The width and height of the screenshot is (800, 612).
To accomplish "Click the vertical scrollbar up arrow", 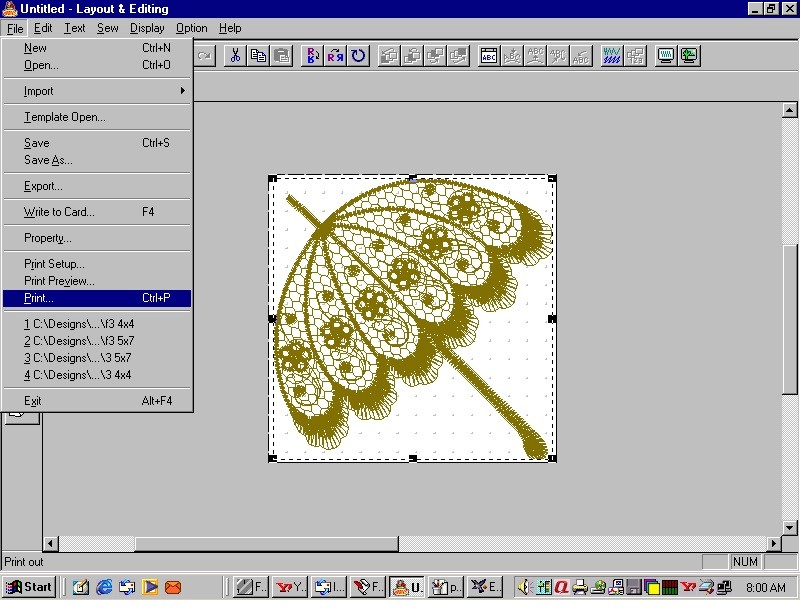I will [x=789, y=110].
